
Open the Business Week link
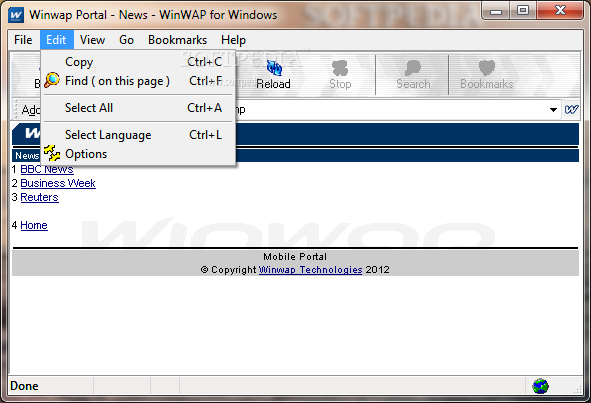58,183
